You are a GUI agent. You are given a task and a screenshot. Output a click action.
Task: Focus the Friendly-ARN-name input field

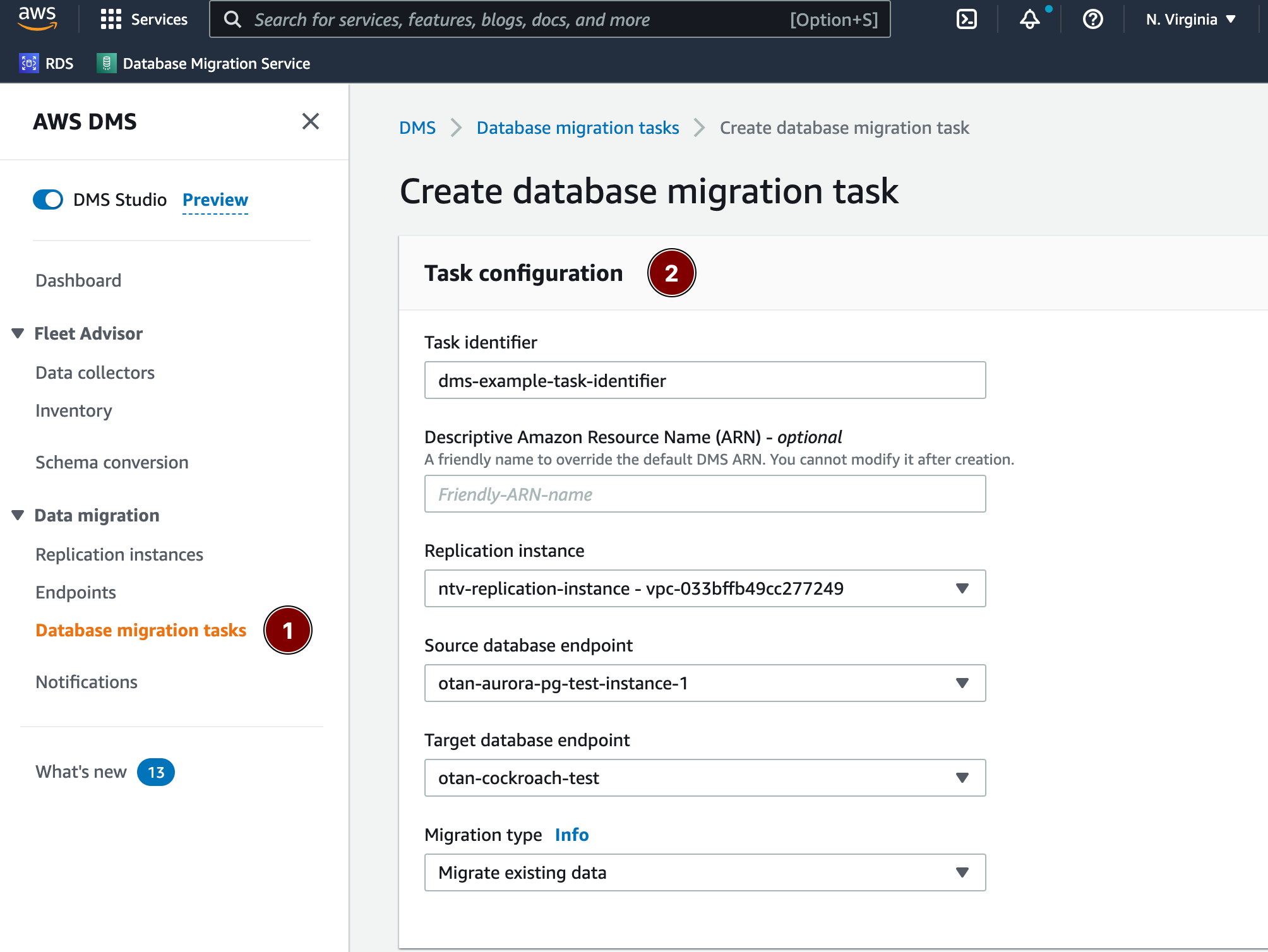point(705,494)
